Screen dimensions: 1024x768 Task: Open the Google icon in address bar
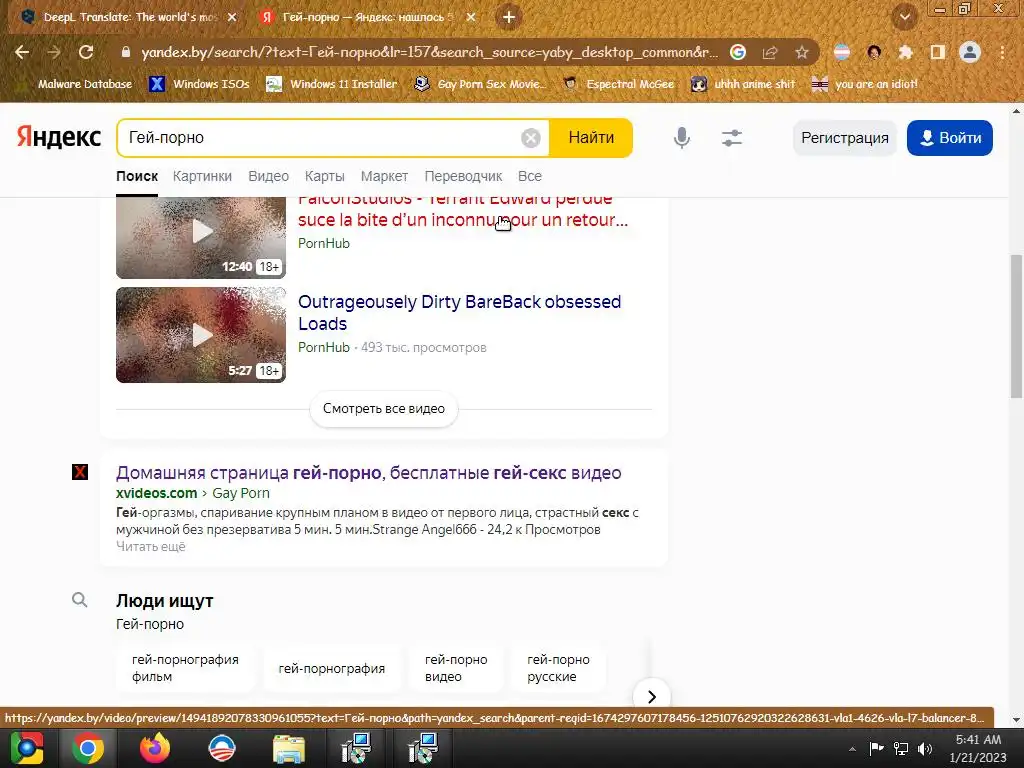point(738,52)
